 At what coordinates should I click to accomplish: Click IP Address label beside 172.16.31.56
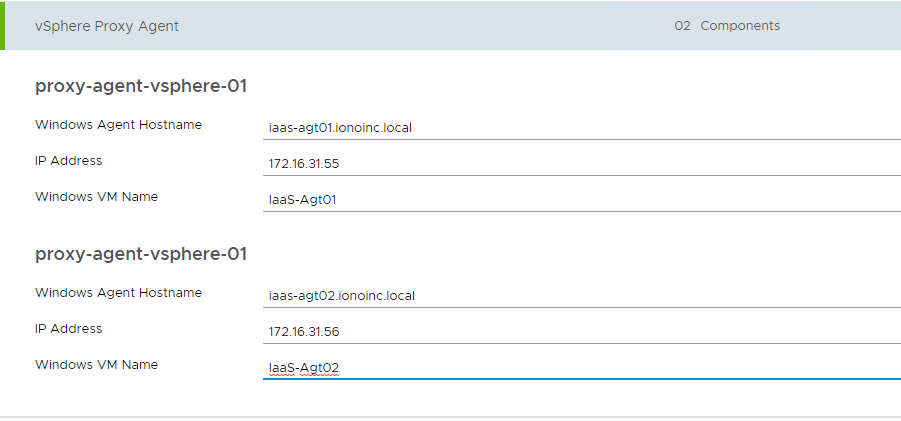click(x=68, y=329)
